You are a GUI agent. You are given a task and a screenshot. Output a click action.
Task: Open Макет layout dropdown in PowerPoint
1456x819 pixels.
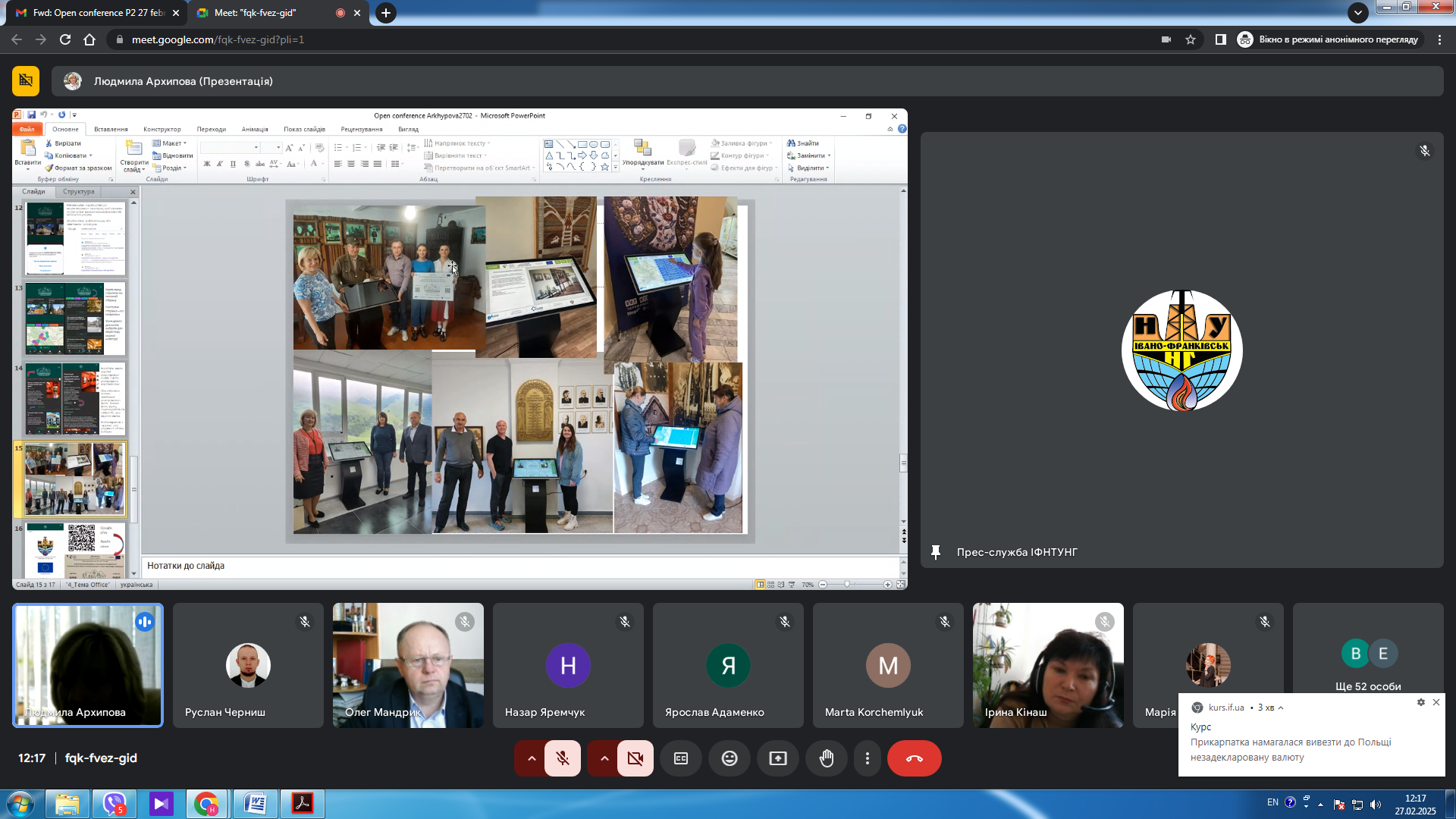click(170, 143)
